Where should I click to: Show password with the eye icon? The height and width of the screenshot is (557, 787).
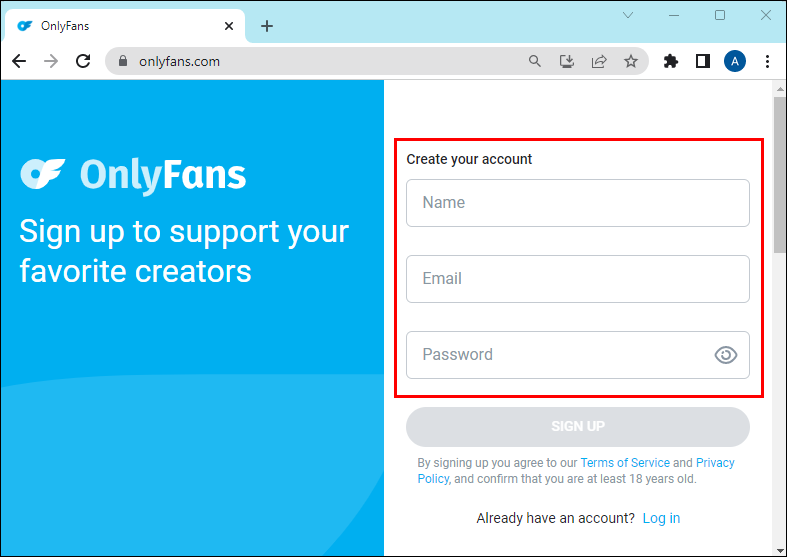point(726,355)
